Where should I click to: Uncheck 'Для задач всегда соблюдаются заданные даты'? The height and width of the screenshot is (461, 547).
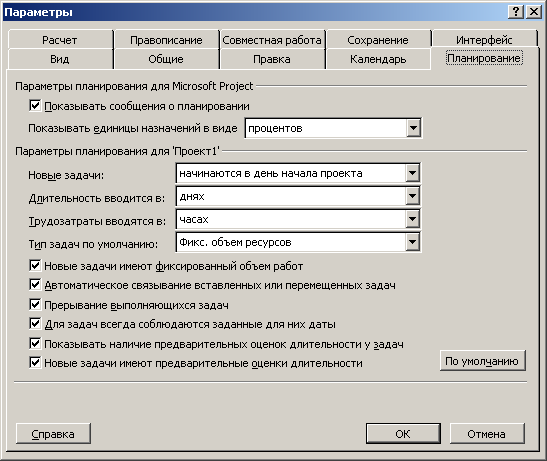tap(35, 324)
